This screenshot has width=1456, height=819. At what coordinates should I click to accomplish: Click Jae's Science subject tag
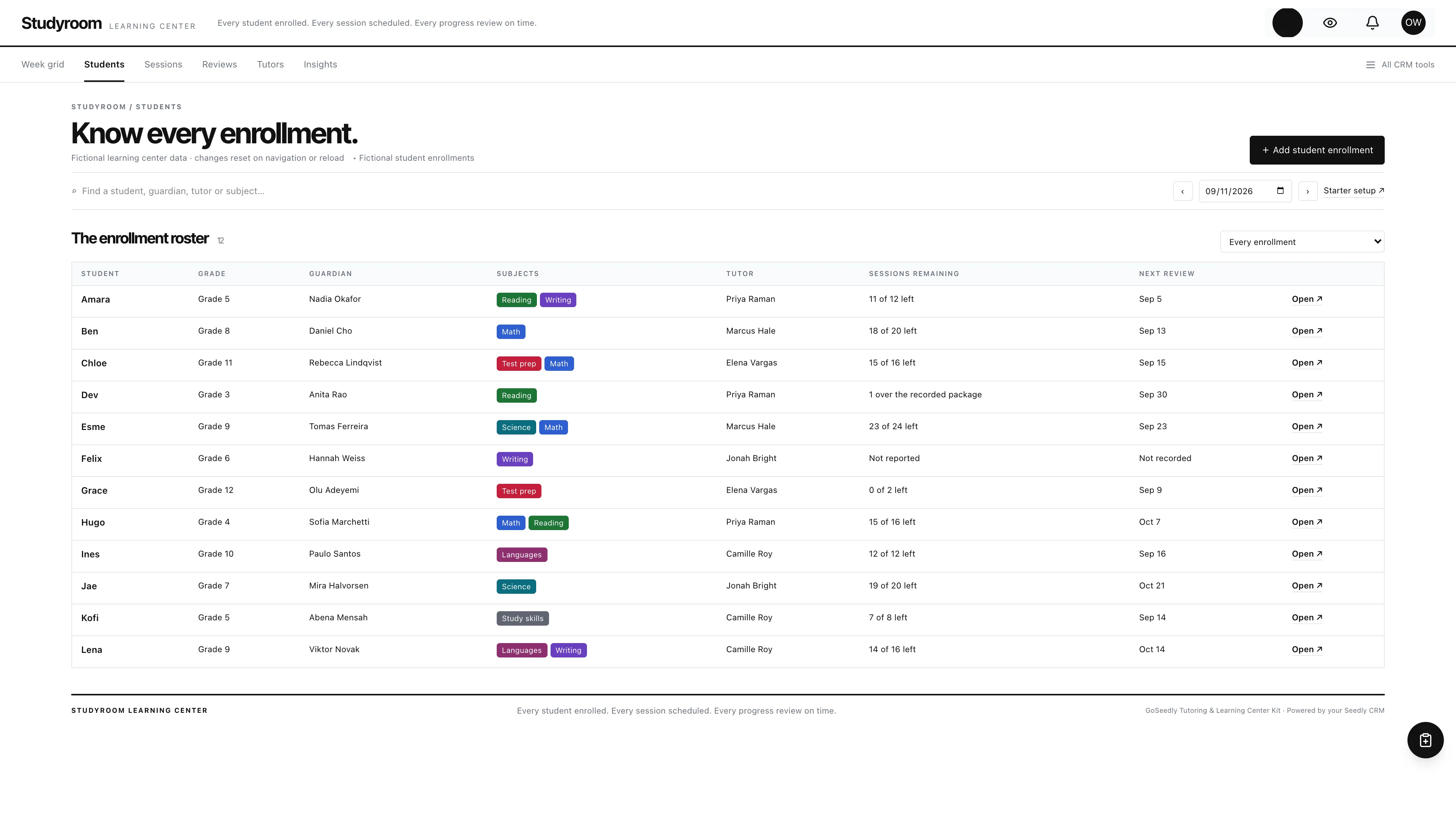[516, 586]
